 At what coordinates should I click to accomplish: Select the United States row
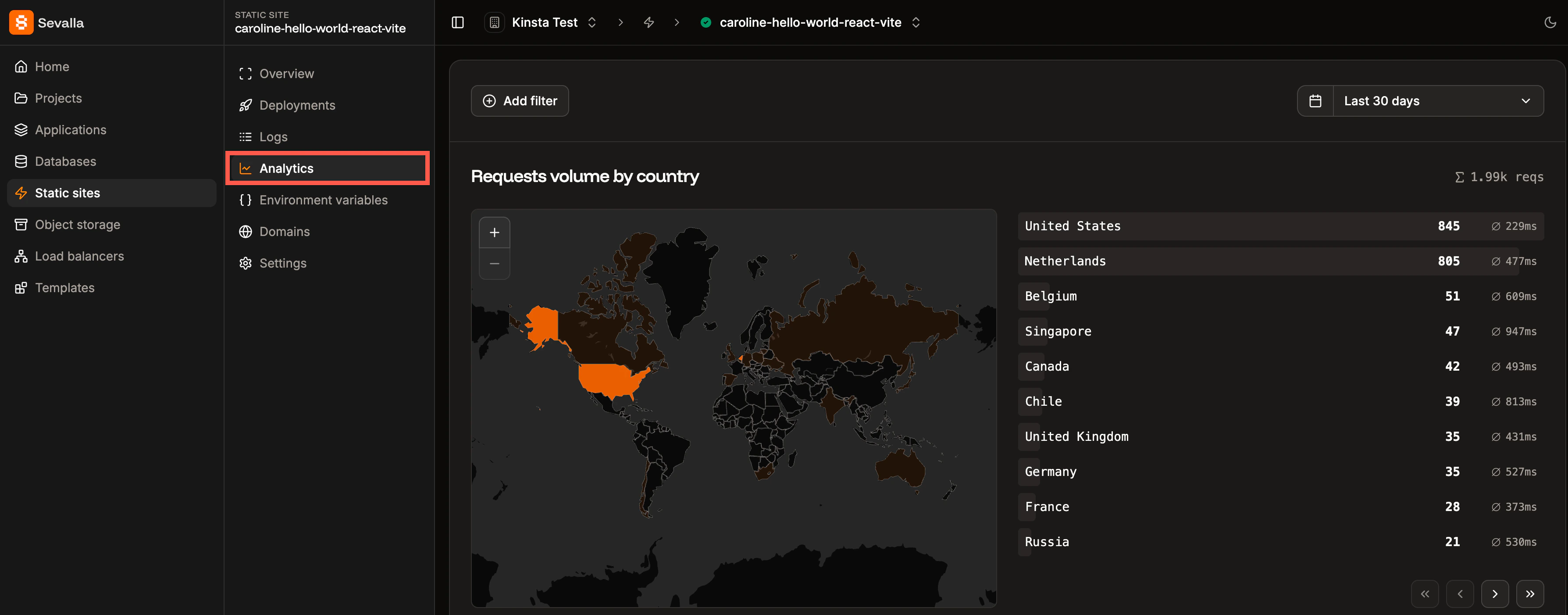point(1281,226)
